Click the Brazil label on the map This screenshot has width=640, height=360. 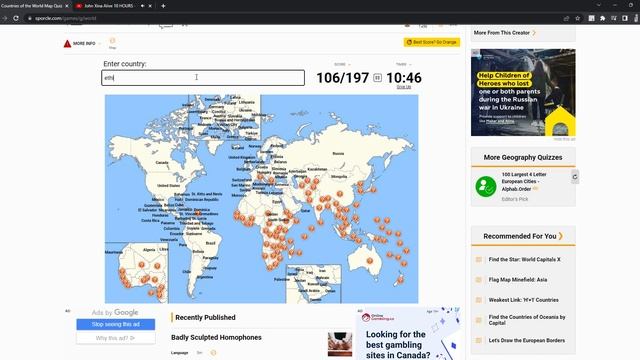[x=211, y=243]
